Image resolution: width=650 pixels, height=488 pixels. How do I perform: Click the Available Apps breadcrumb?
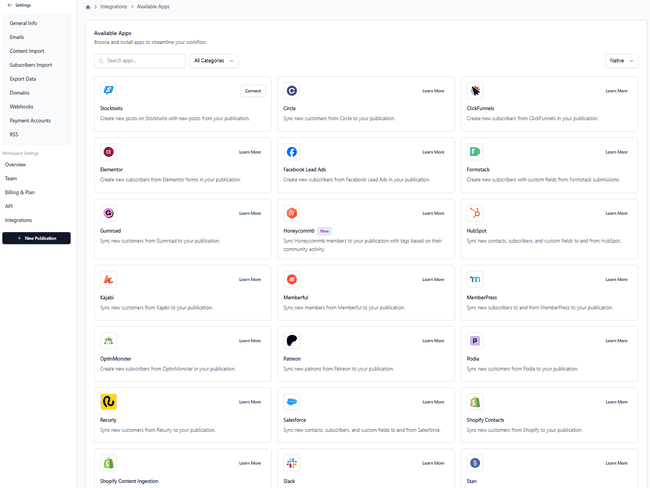tap(153, 7)
